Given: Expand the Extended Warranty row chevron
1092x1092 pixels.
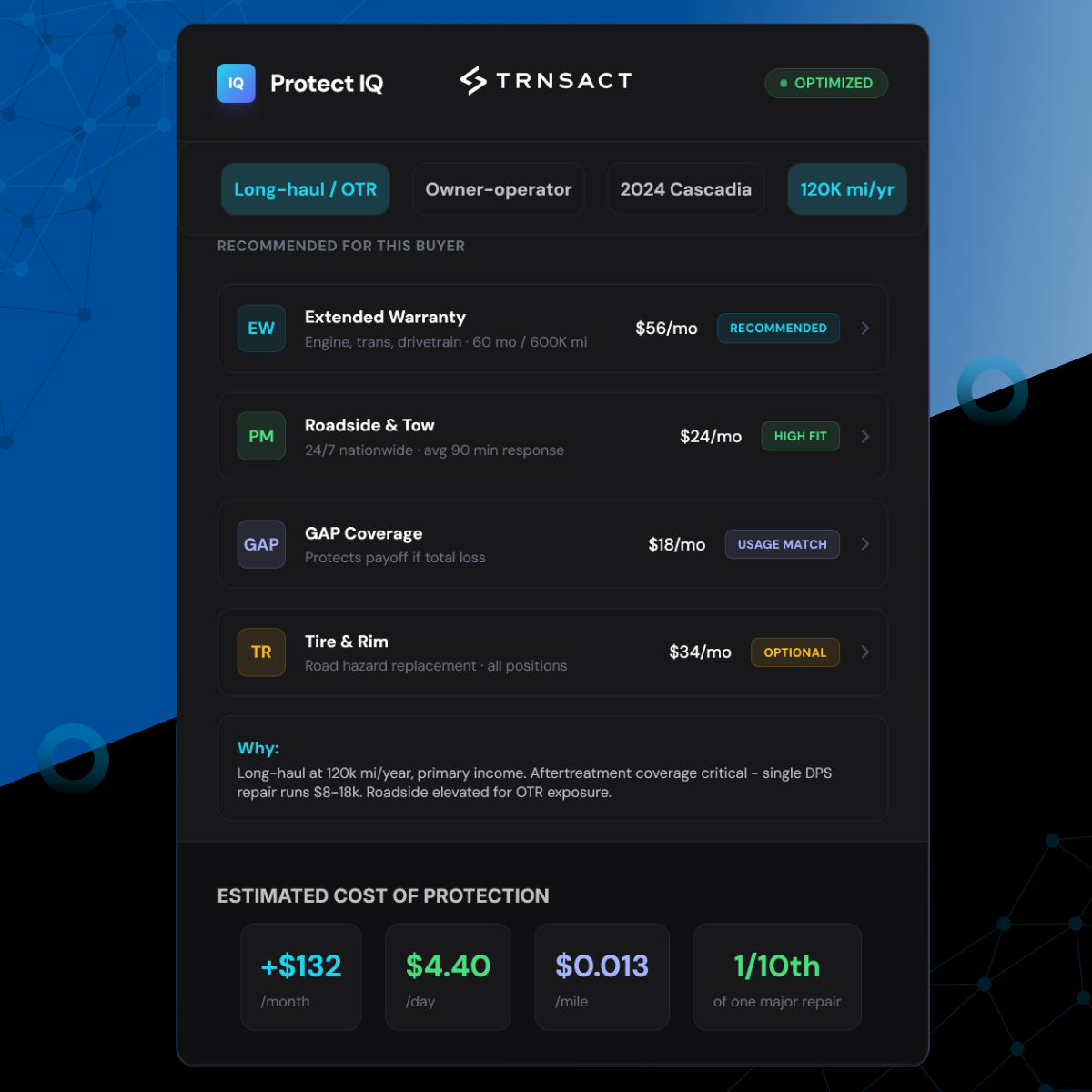Looking at the screenshot, I should pos(864,329).
